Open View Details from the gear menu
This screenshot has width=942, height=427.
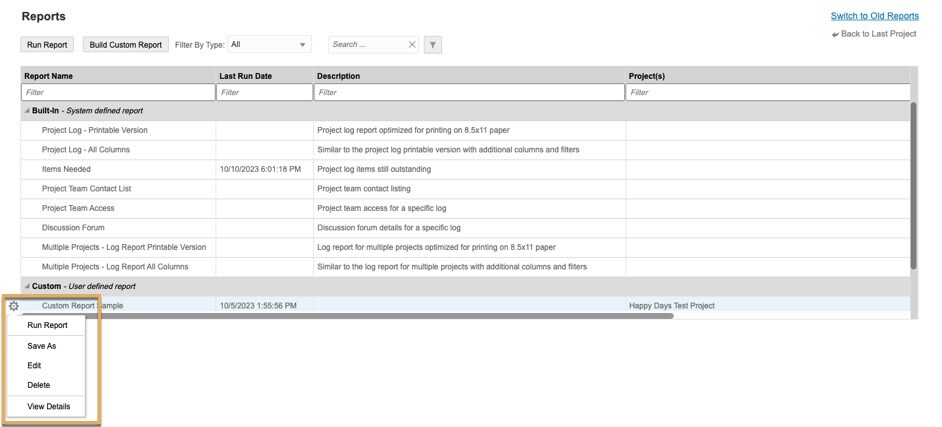coord(49,407)
